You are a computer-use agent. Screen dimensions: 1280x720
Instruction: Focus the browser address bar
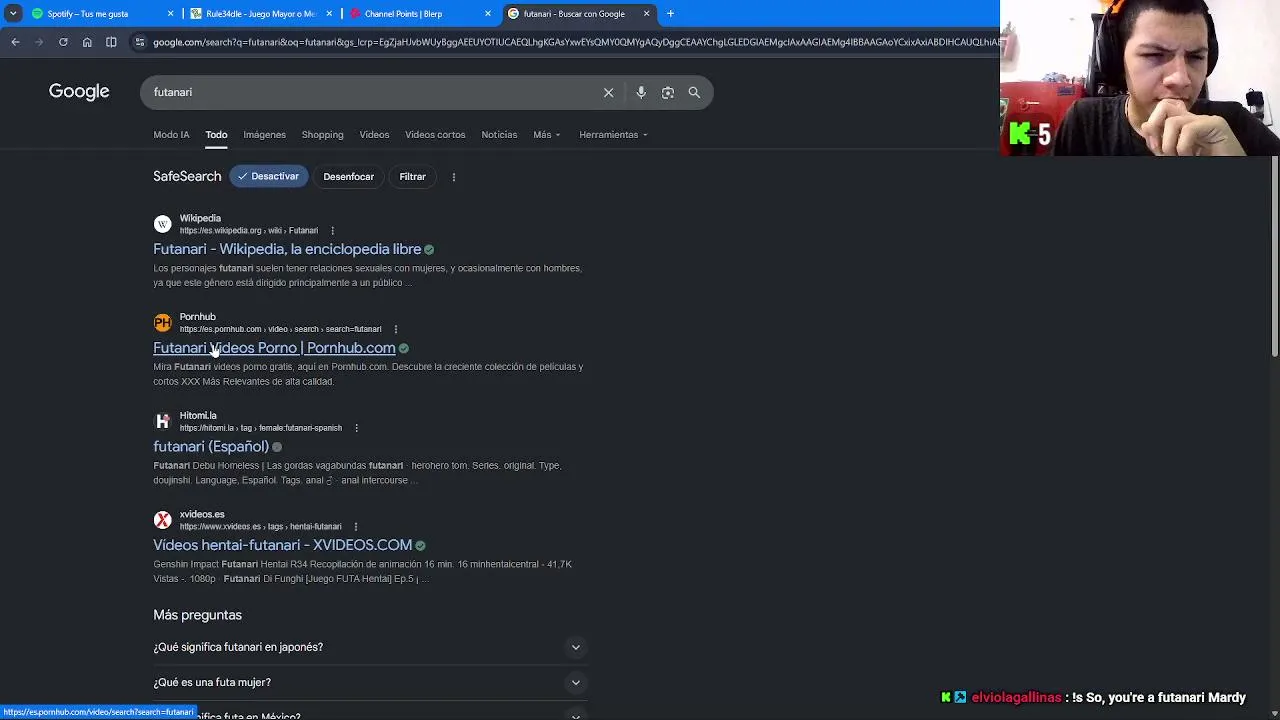tap(575, 42)
